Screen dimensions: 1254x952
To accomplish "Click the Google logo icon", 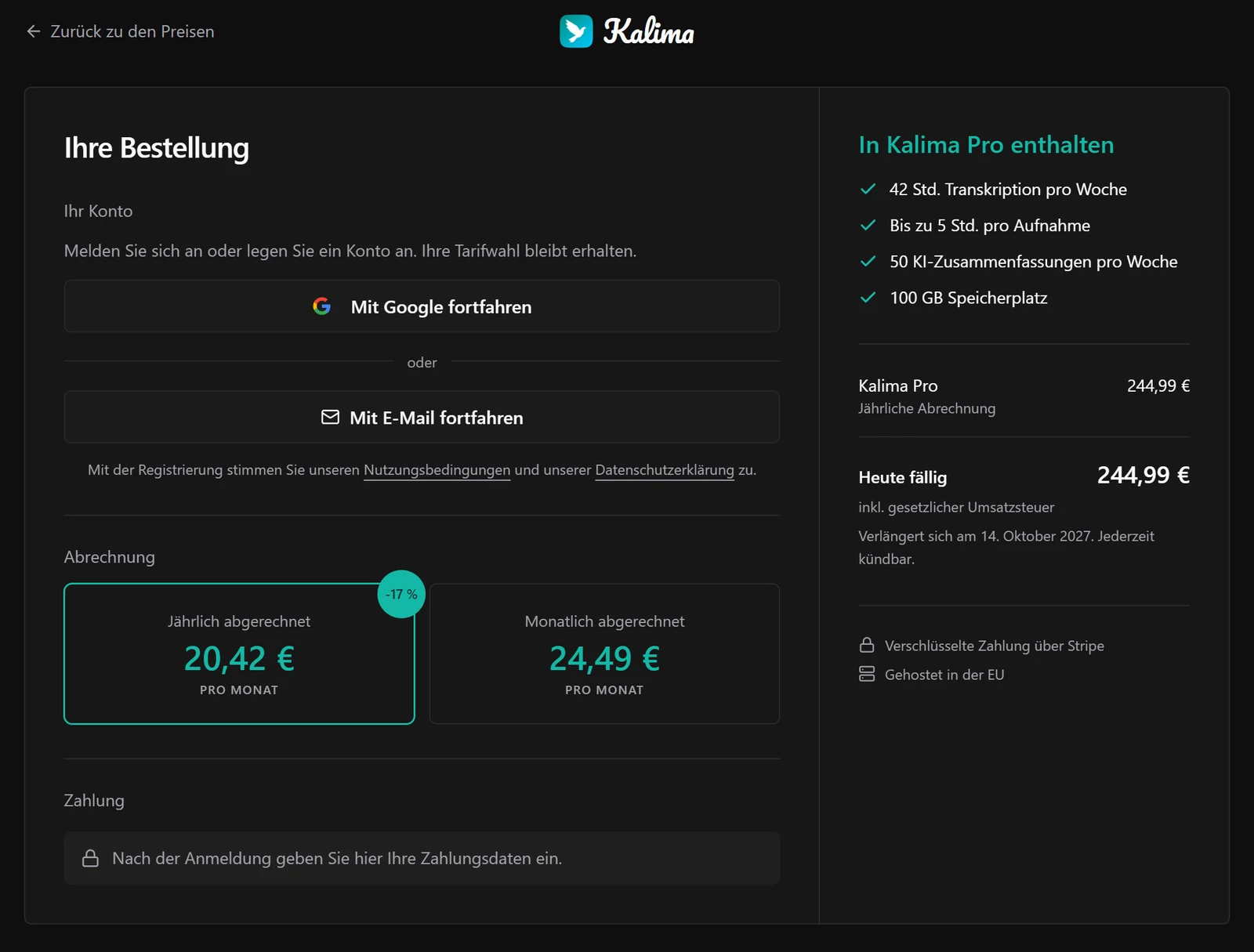I will 321,306.
